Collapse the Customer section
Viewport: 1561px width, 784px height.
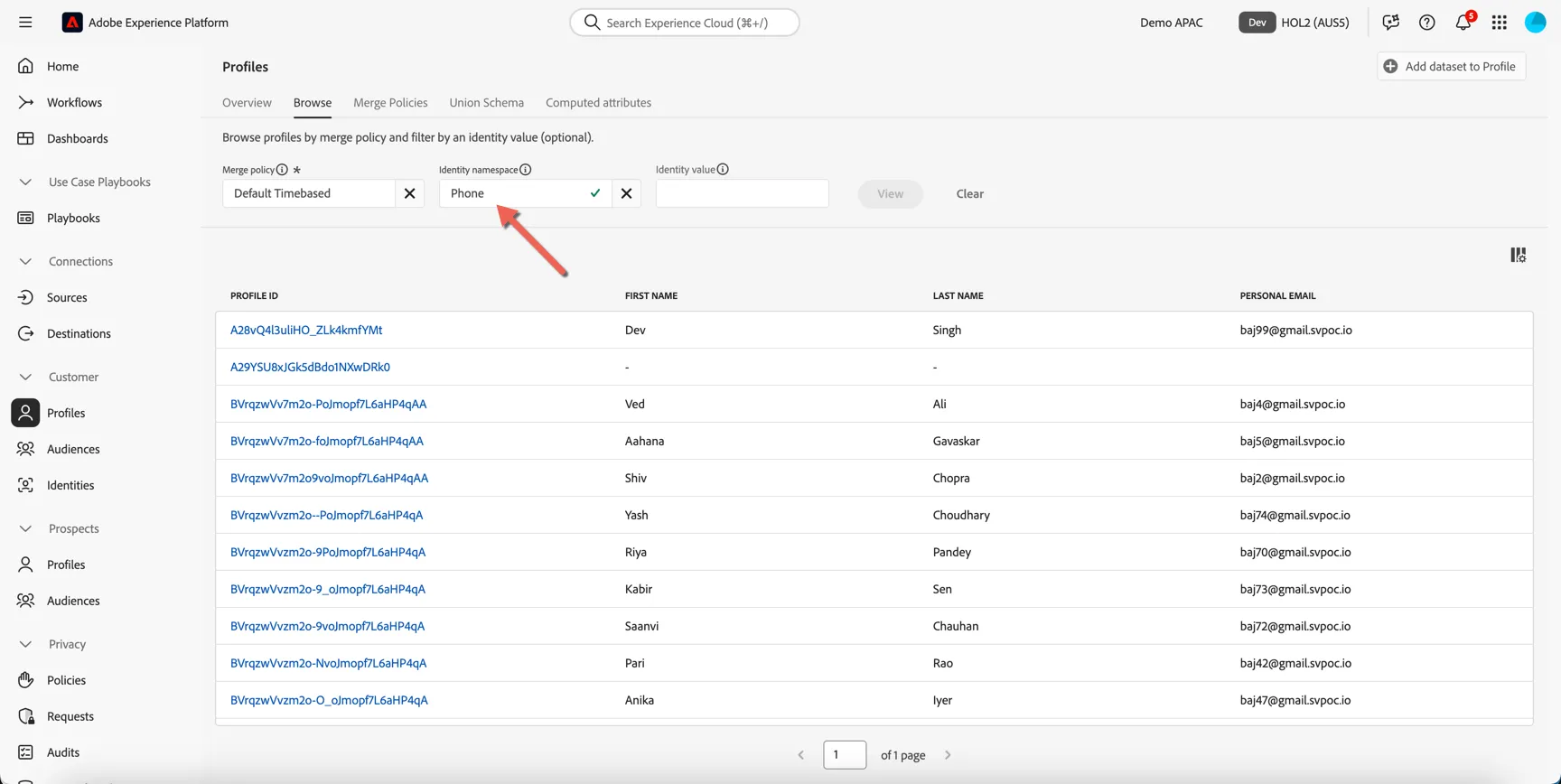point(25,377)
